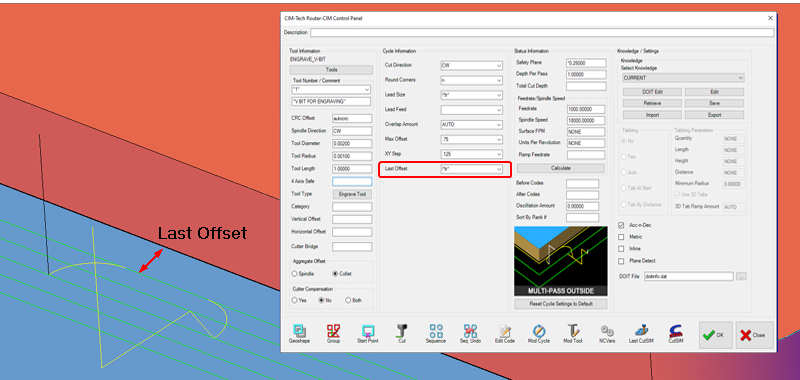Image resolution: width=800 pixels, height=380 pixels.
Task: Click the Retrieve button
Action: [652, 103]
